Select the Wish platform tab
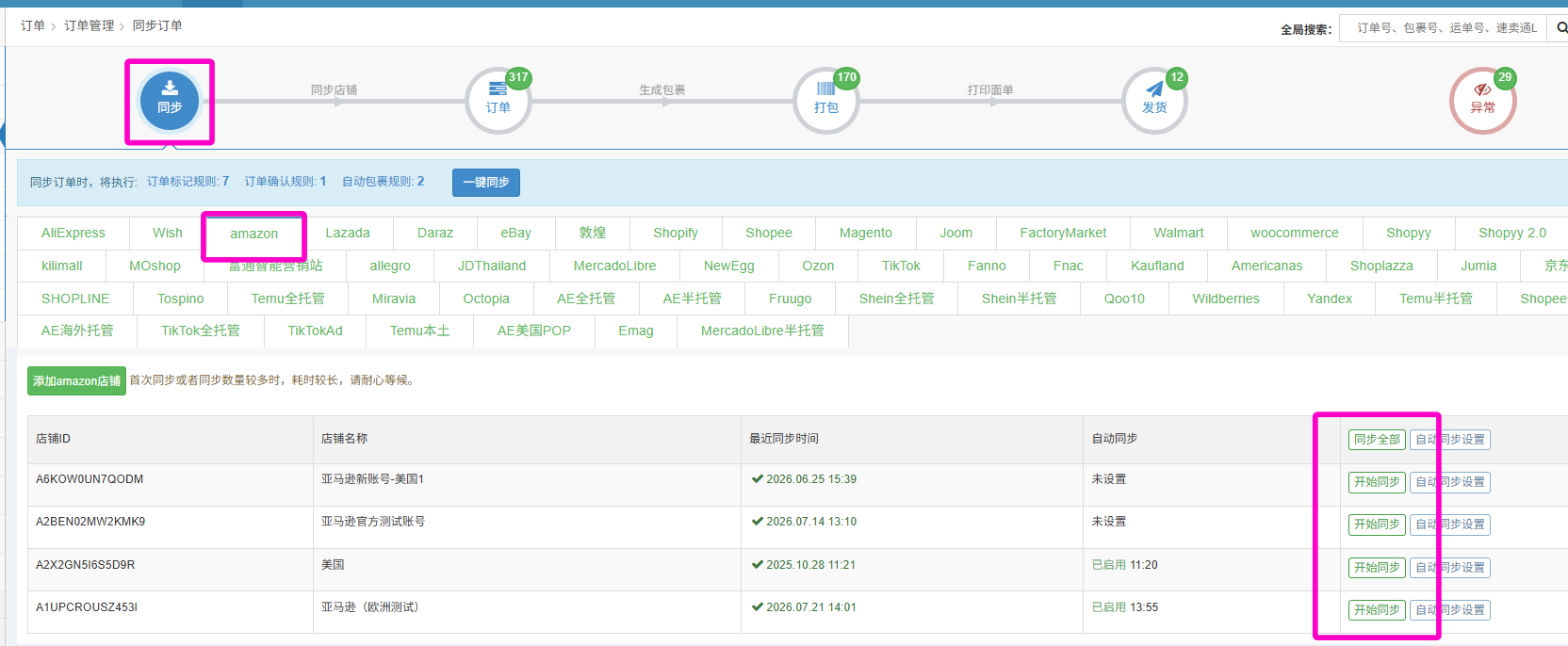1568x646 pixels. pos(168,233)
